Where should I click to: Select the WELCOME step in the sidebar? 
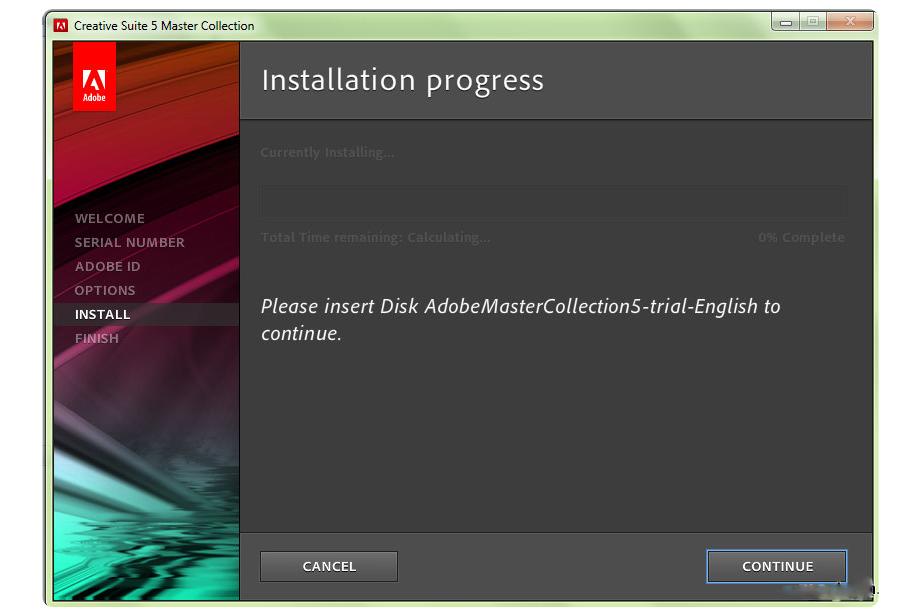pos(109,218)
